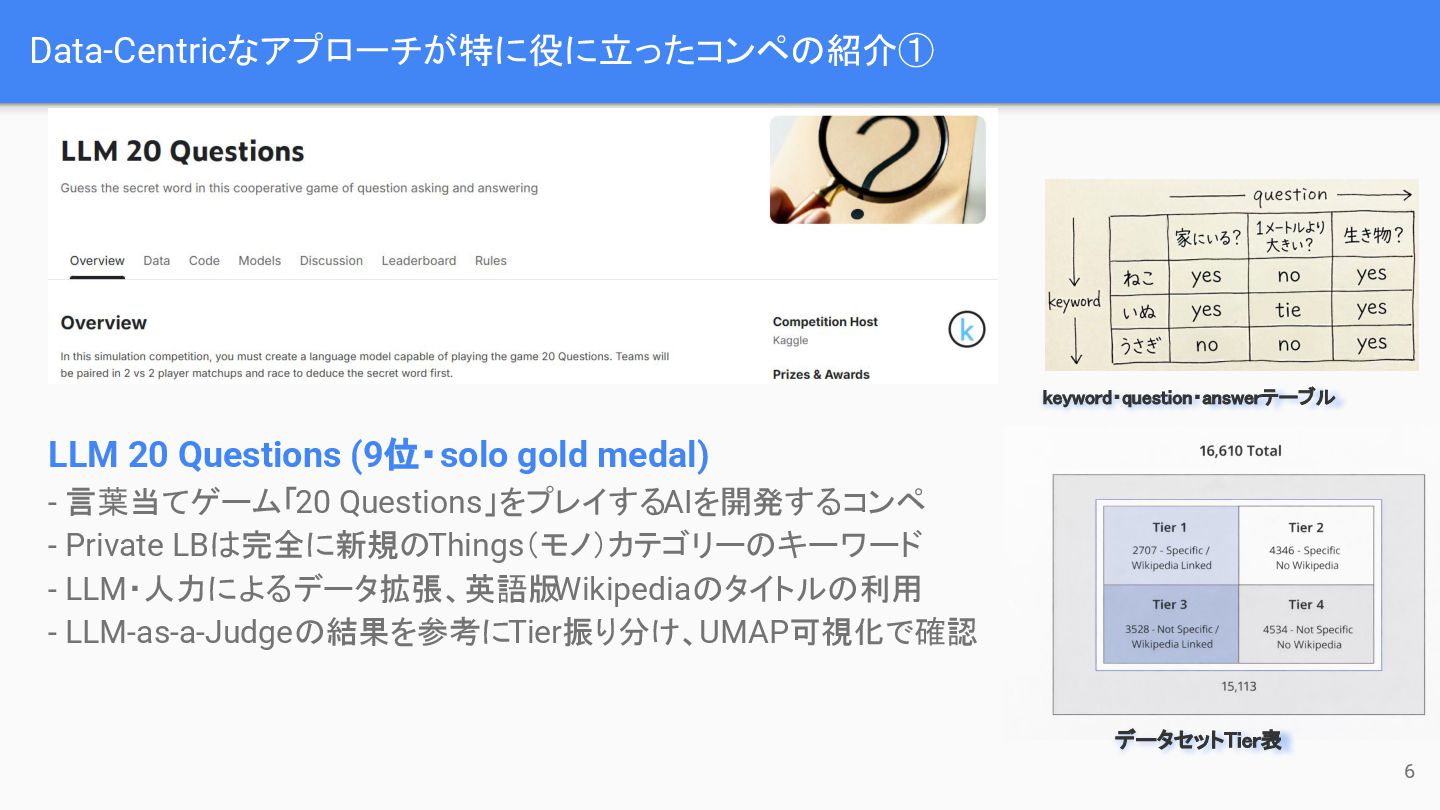
Task: Click the Competition Host label
Action: pyautogui.click(x=825, y=321)
